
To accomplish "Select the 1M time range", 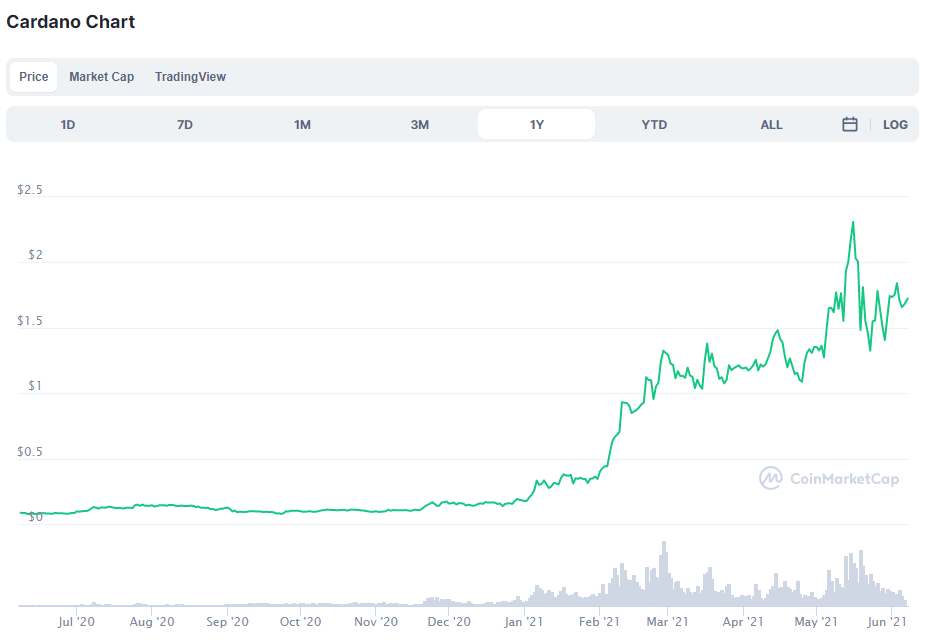I will click(x=302, y=124).
